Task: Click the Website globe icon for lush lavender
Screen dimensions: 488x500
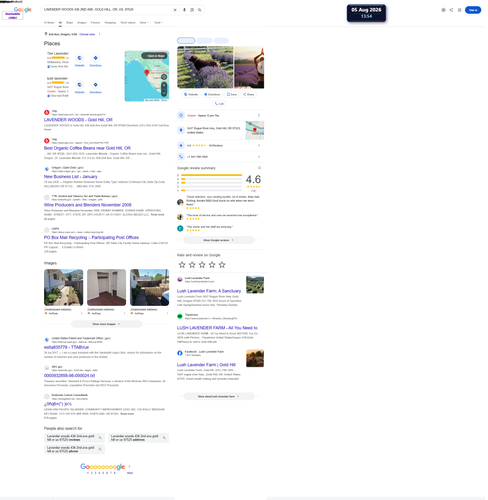Action: point(79,85)
